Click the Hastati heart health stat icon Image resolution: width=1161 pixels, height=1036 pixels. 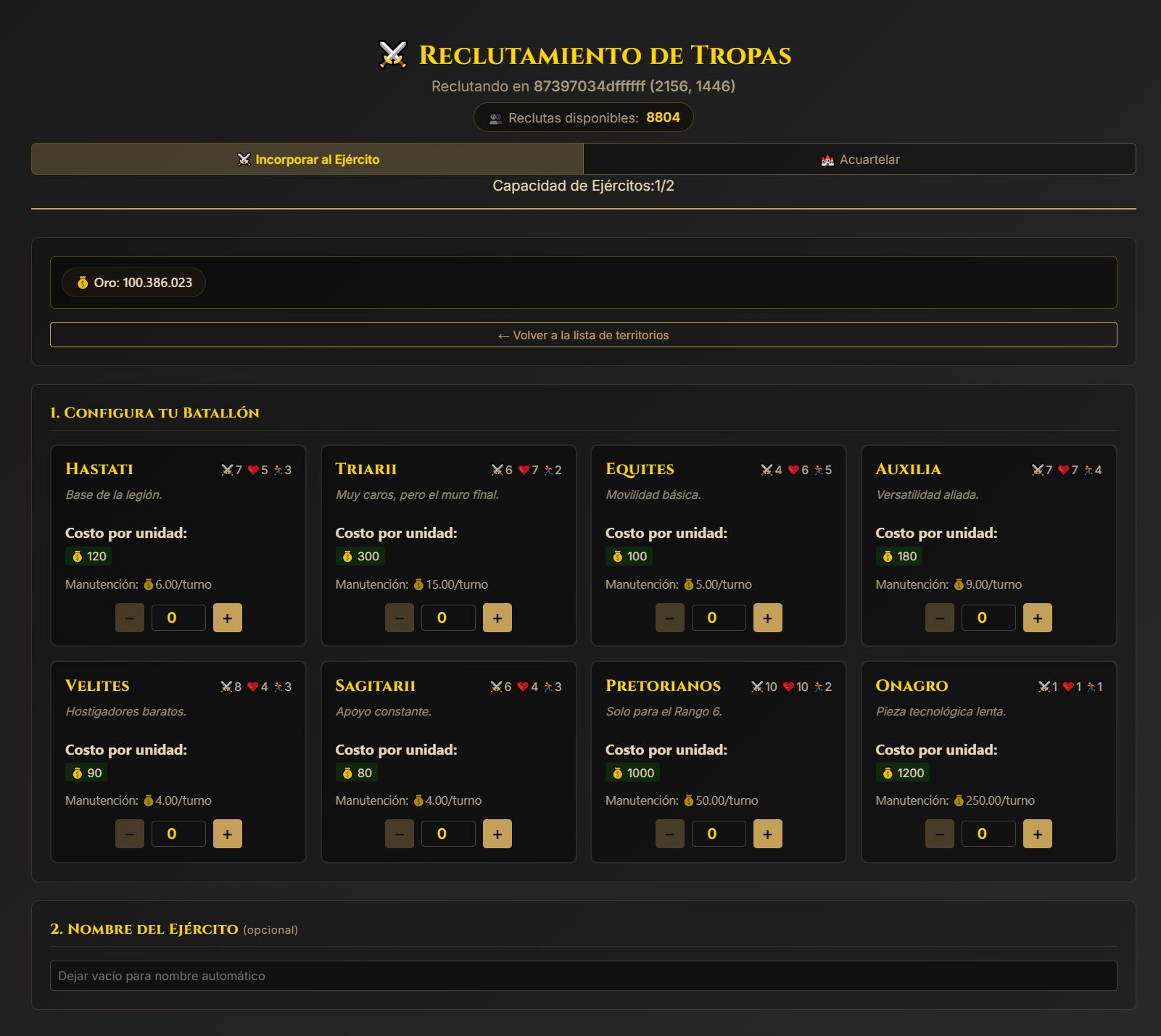(253, 470)
